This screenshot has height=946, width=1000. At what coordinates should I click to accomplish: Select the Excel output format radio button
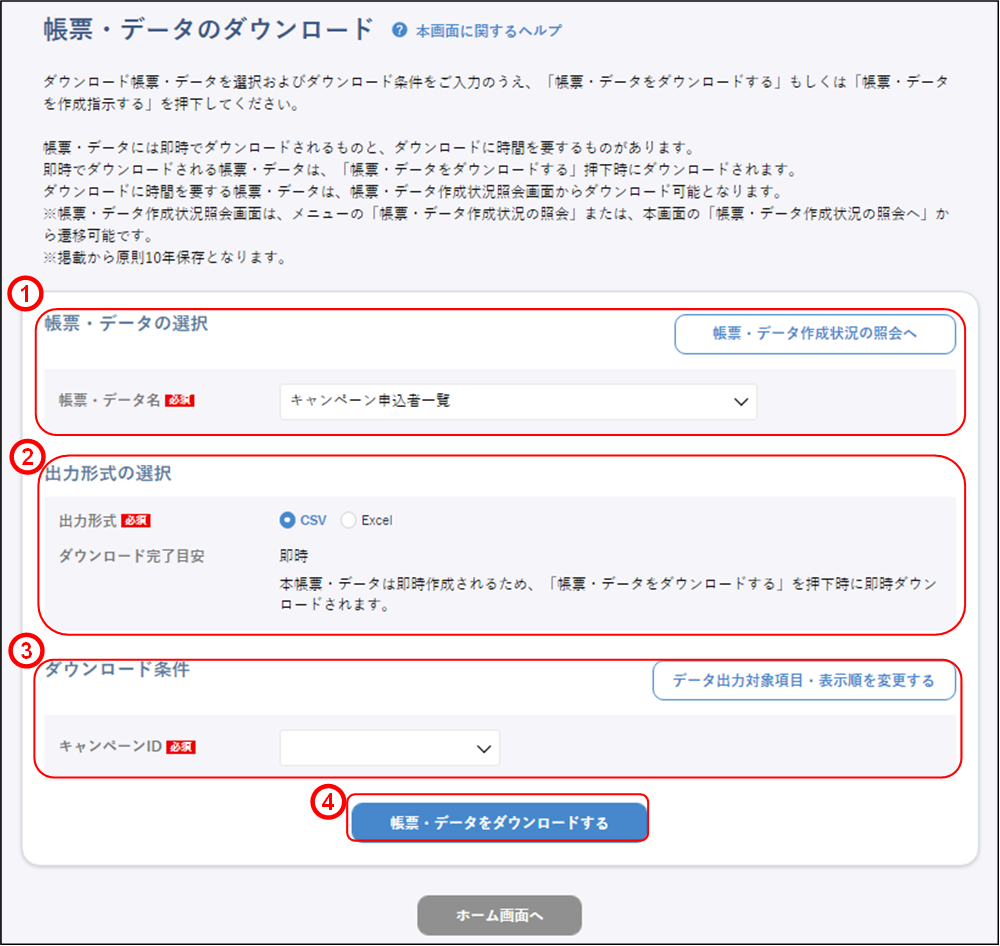click(x=349, y=520)
